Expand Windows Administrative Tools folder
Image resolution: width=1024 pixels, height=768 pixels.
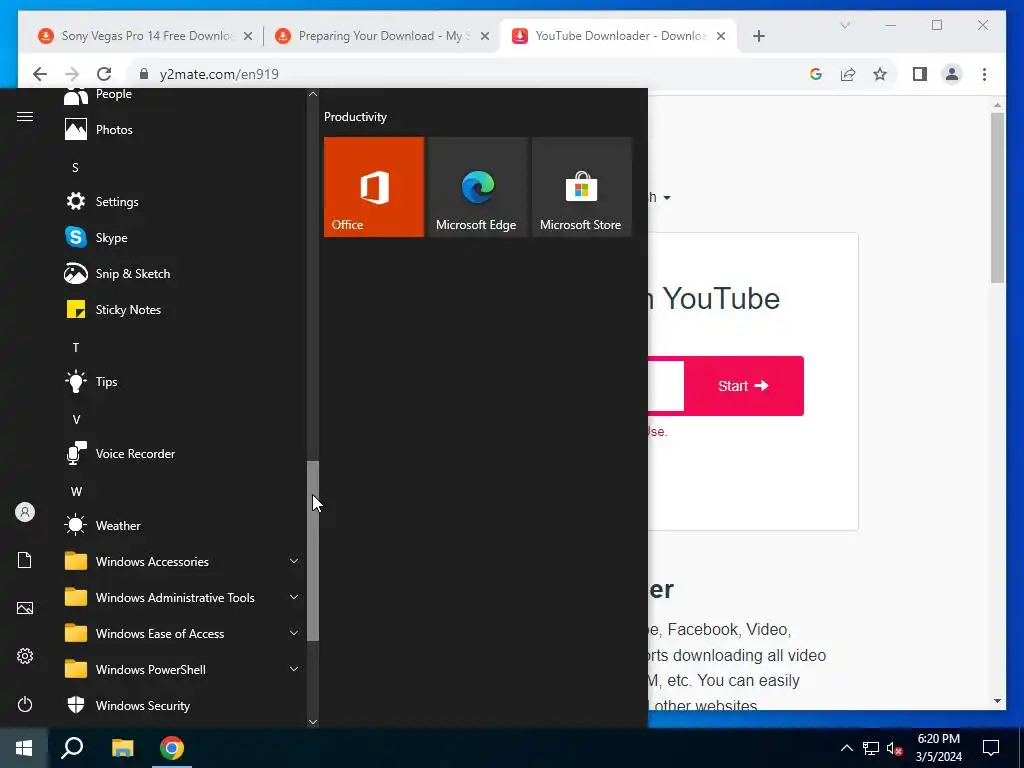pyautogui.click(x=182, y=597)
